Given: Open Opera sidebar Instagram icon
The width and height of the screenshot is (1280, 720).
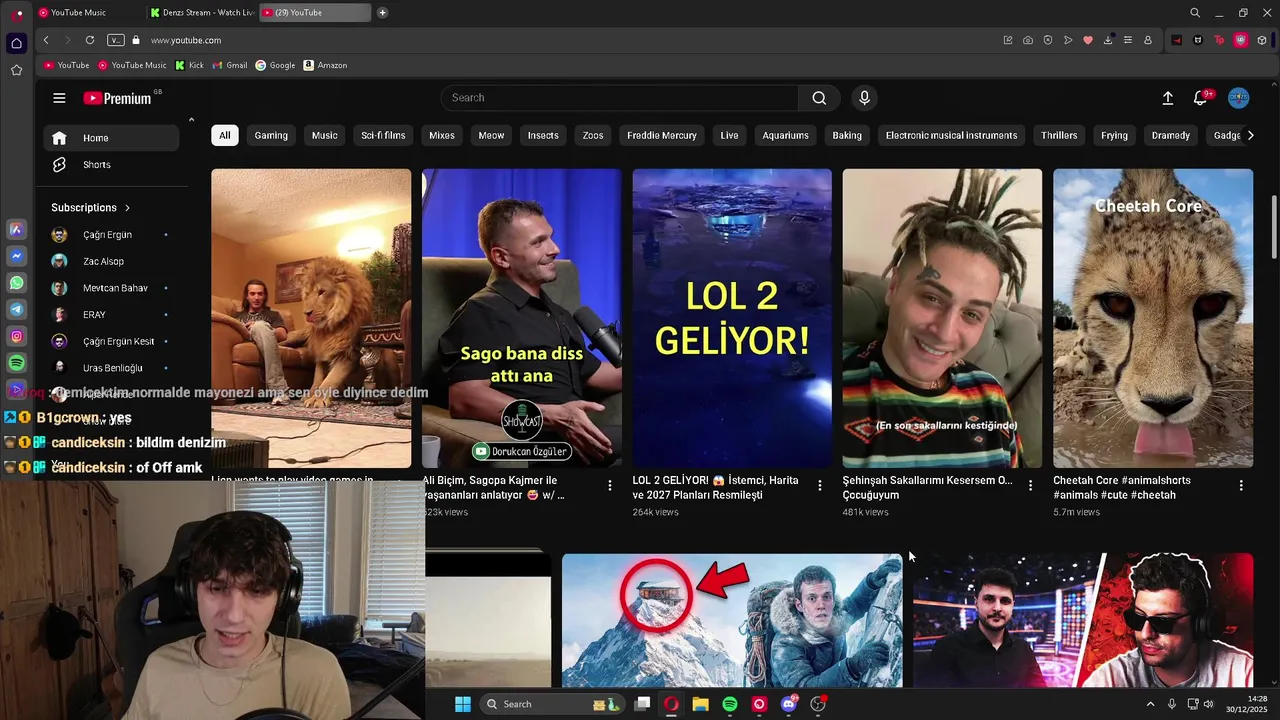Looking at the screenshot, I should (x=17, y=337).
